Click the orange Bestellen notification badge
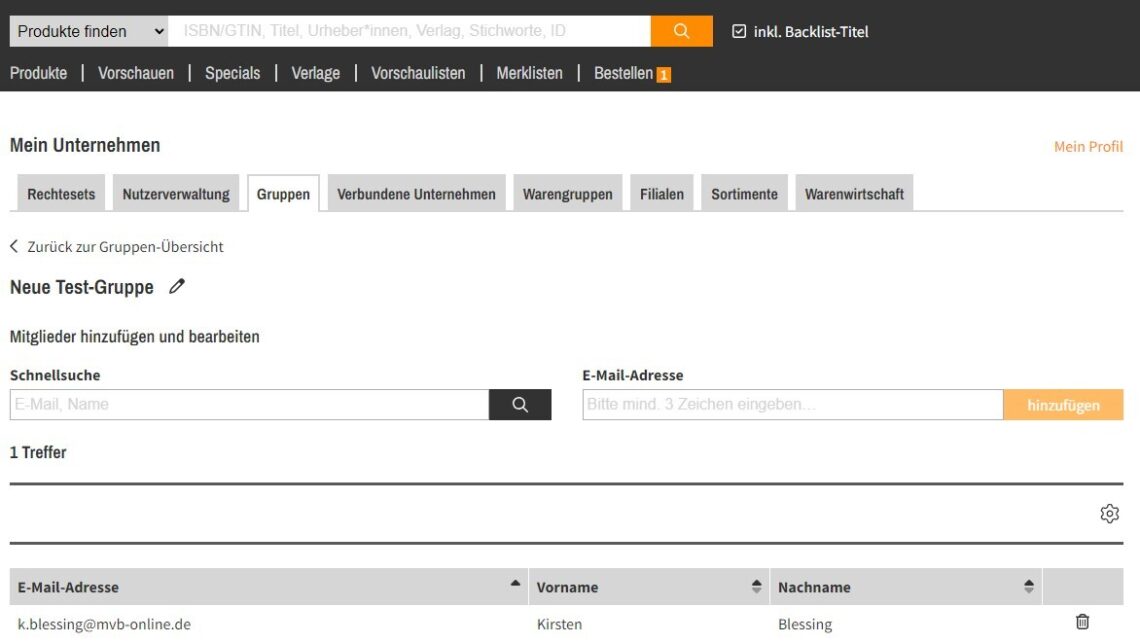The width and height of the screenshot is (1140, 643). point(664,75)
